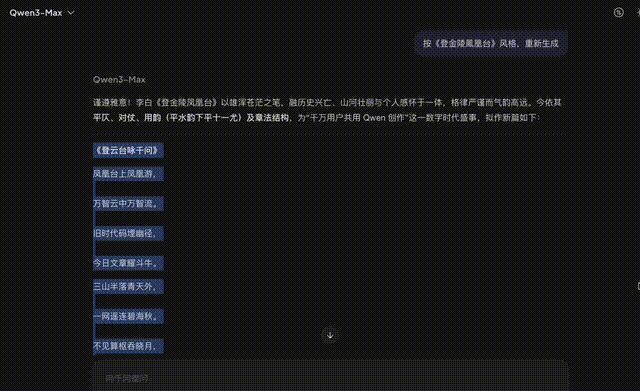Image resolution: width=640 pixels, height=391 pixels.
Task: Click the circular icon in top-right header
Action: pos(618,13)
